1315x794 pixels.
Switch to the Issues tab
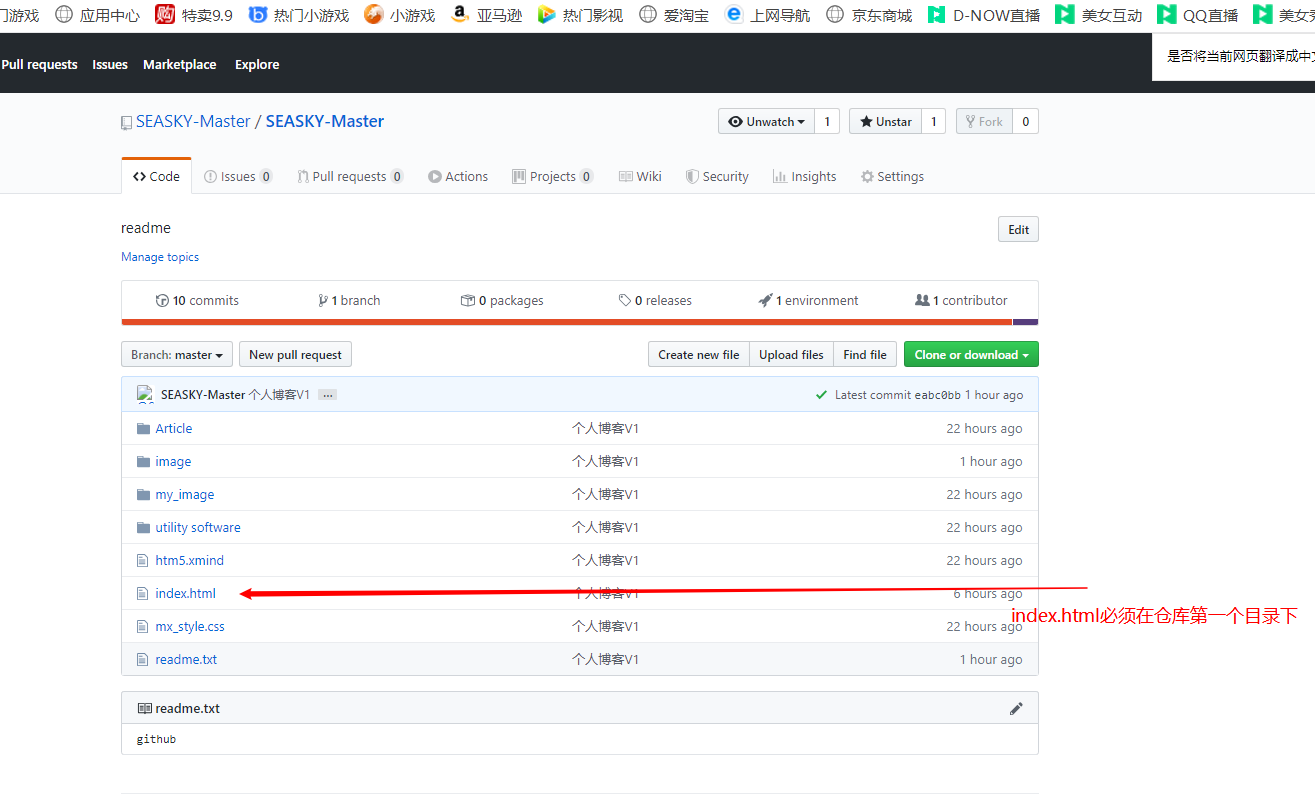[x=238, y=176]
